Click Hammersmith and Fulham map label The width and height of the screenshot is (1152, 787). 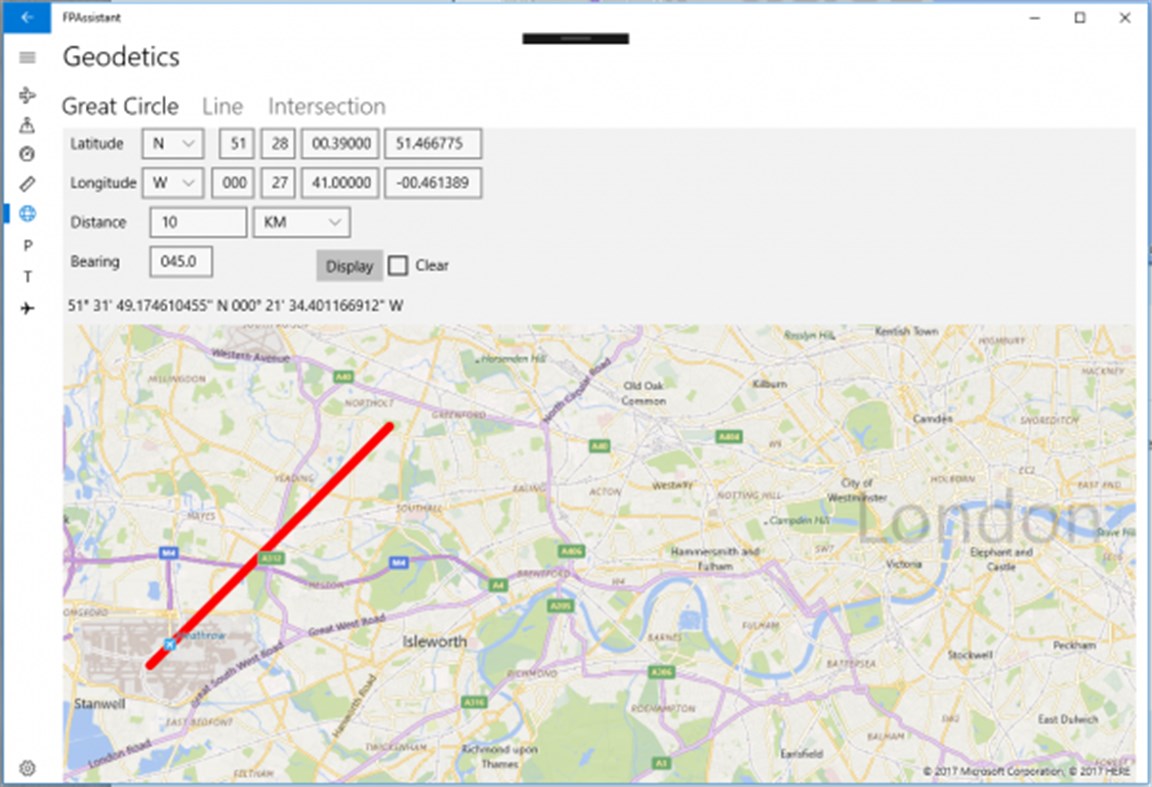tap(714, 558)
